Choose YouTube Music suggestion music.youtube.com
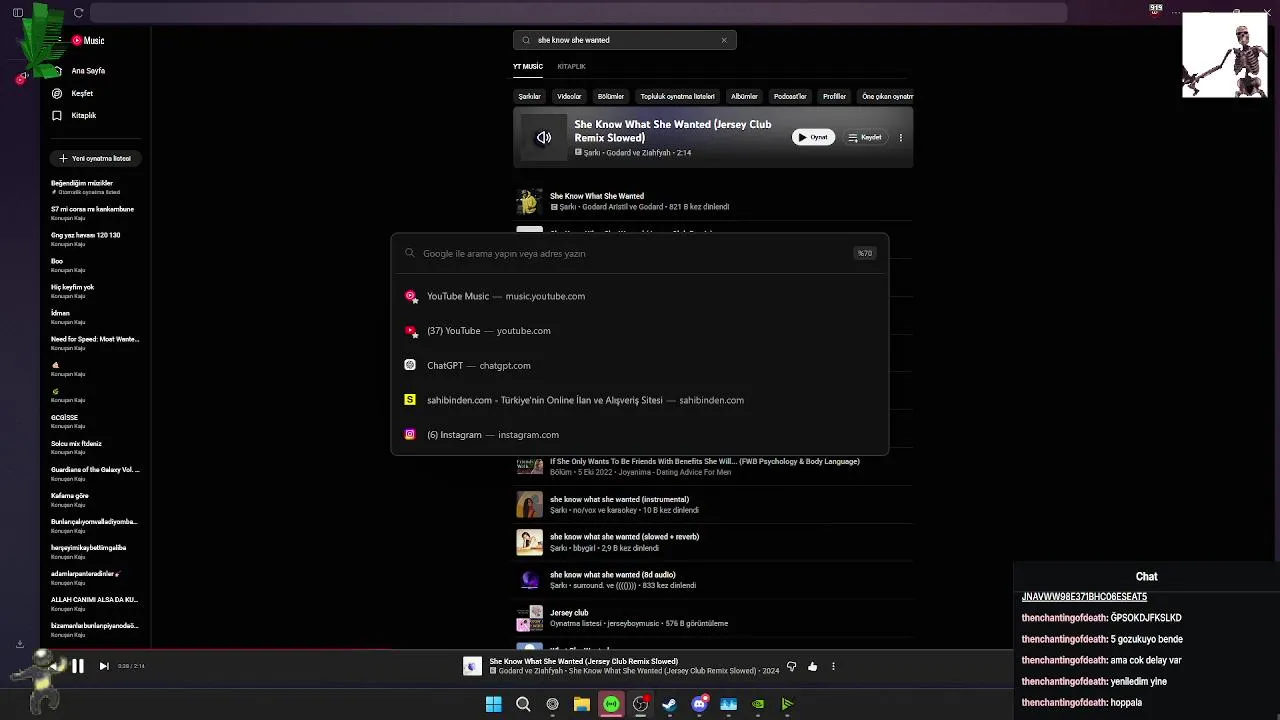 [640, 296]
